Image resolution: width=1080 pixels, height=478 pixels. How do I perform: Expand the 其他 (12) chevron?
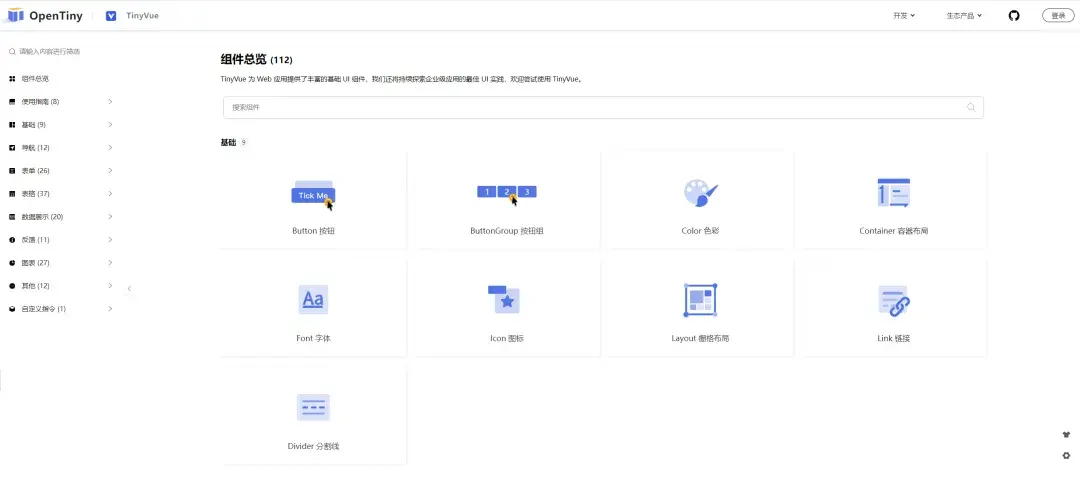tap(110, 286)
